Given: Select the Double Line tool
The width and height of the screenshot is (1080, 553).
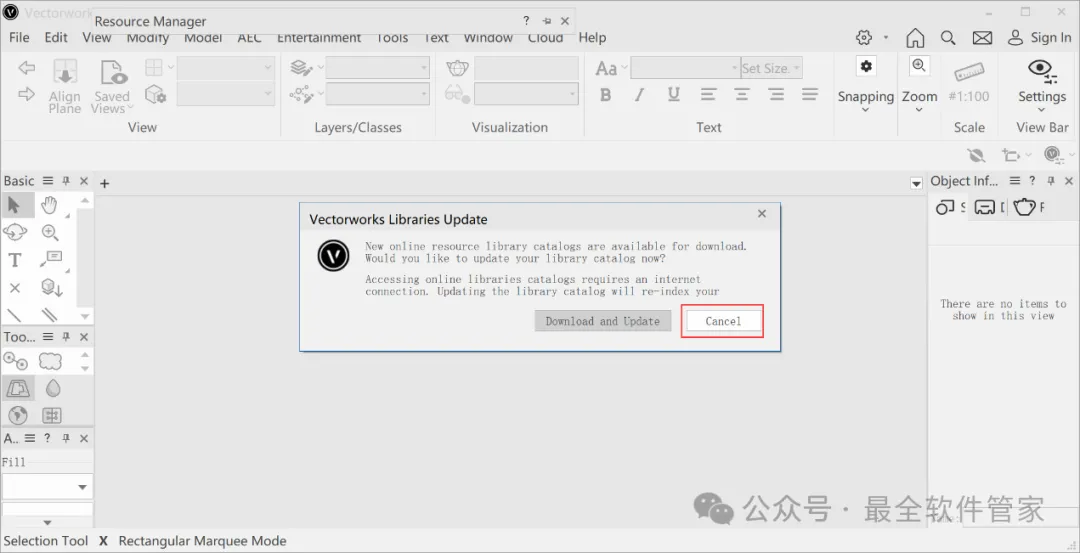Looking at the screenshot, I should point(50,315).
